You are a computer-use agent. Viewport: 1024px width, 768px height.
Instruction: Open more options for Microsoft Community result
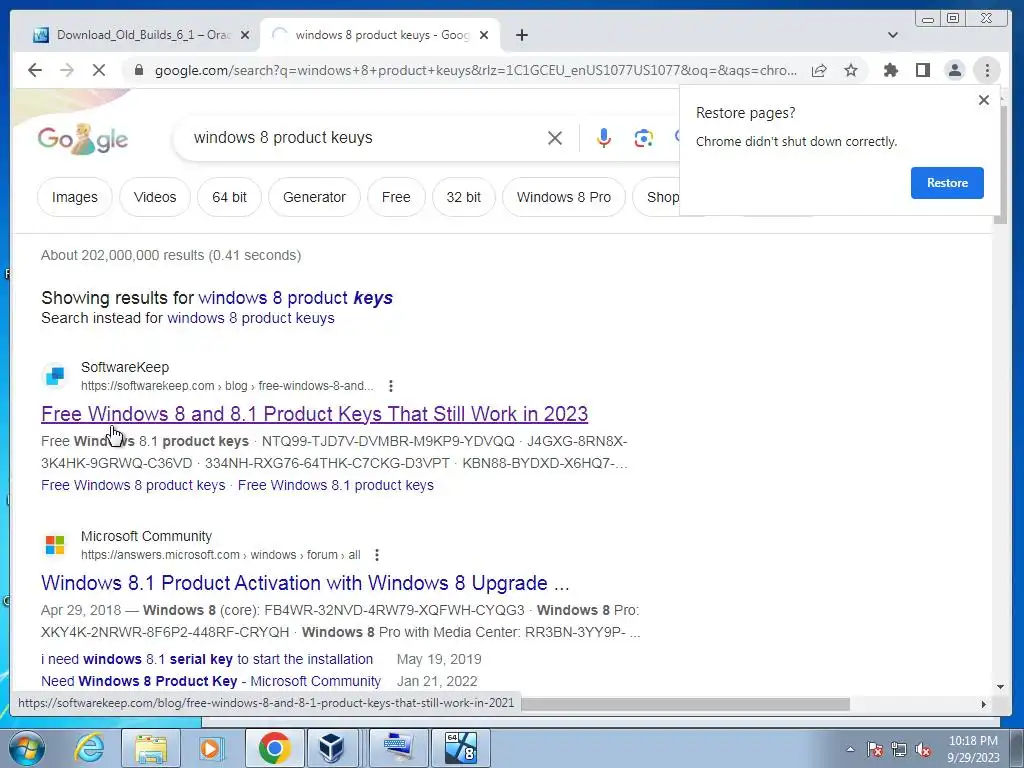[377, 555]
